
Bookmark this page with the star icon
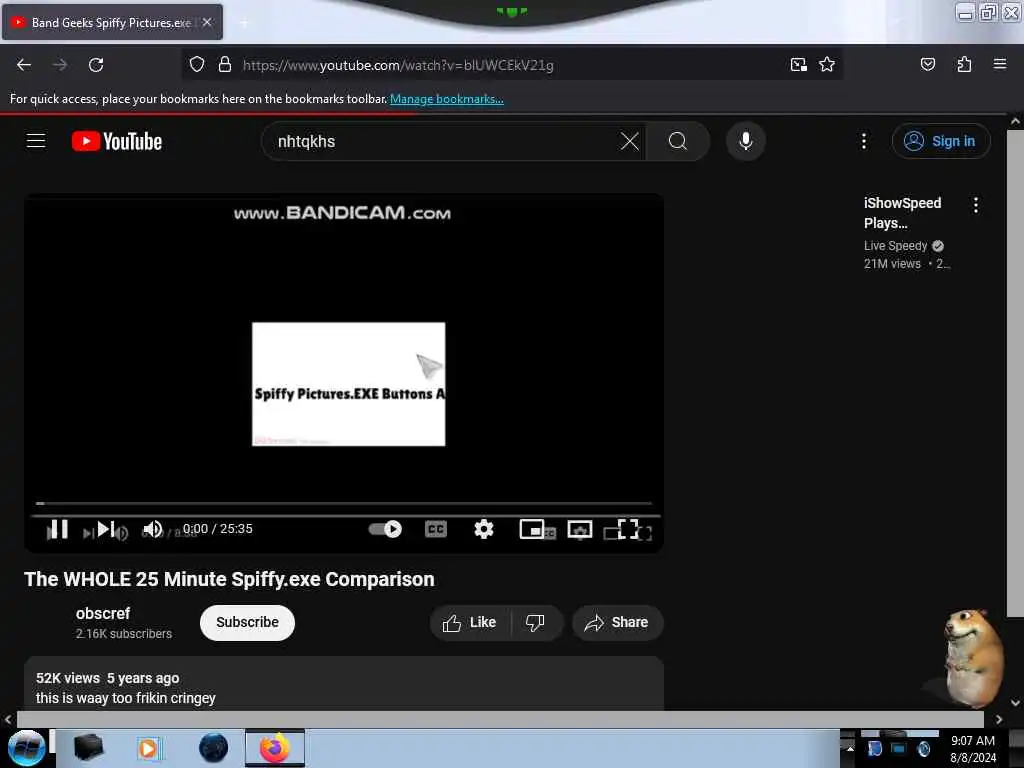click(x=827, y=65)
